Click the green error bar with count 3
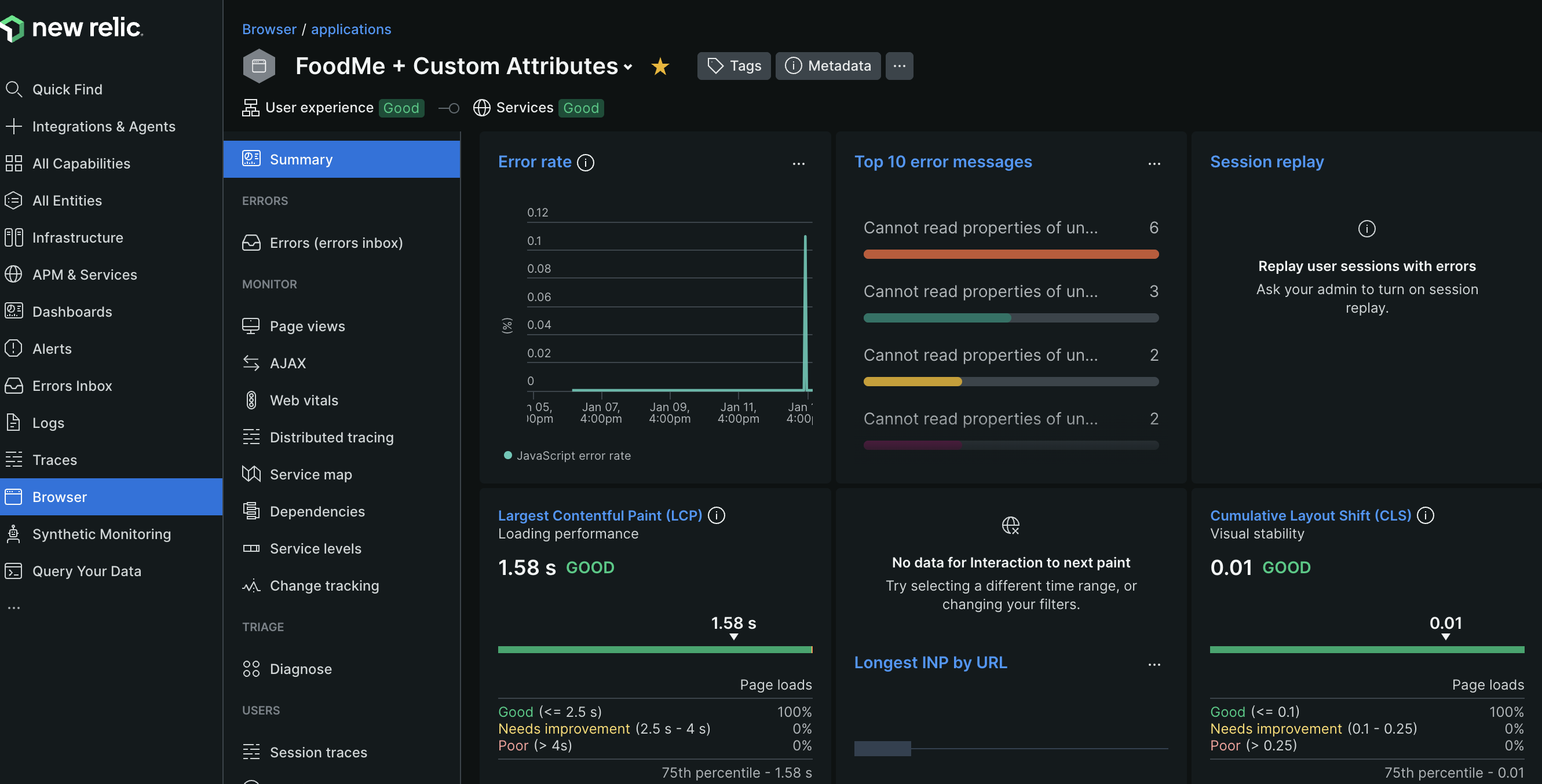This screenshot has width=1542, height=784. point(937,318)
